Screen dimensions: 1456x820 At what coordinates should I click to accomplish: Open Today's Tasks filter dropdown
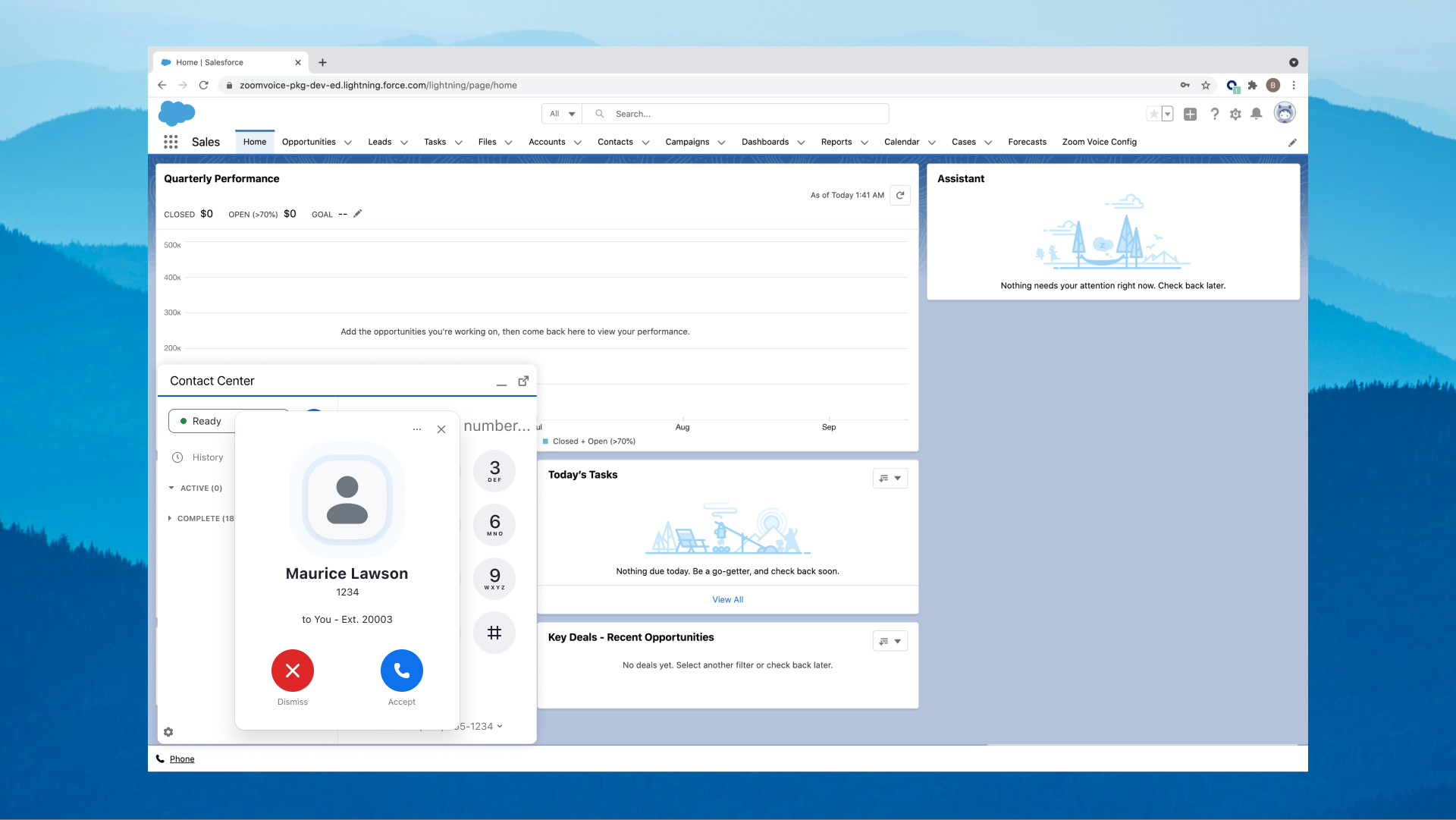tap(890, 478)
